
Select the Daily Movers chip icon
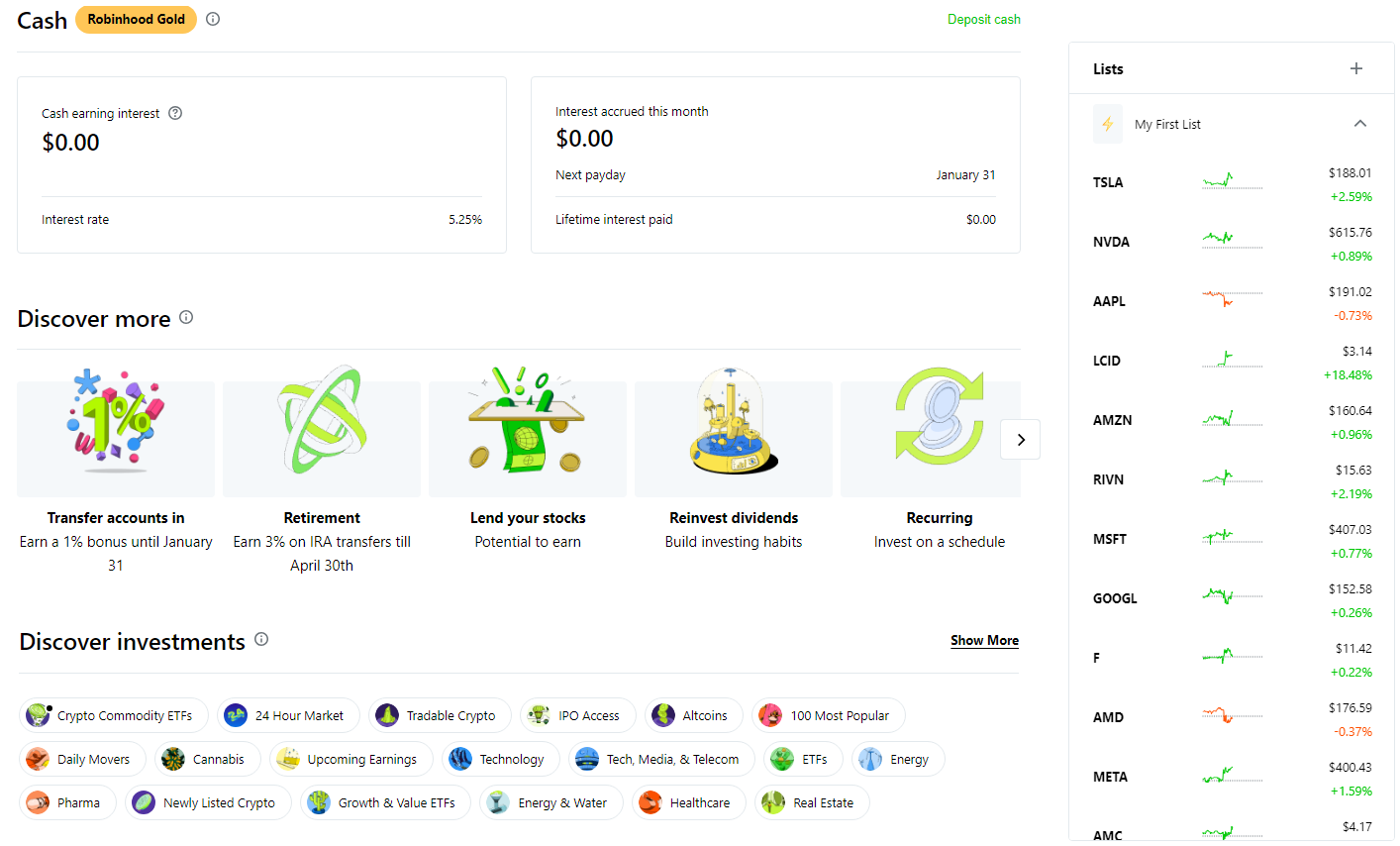[x=38, y=759]
